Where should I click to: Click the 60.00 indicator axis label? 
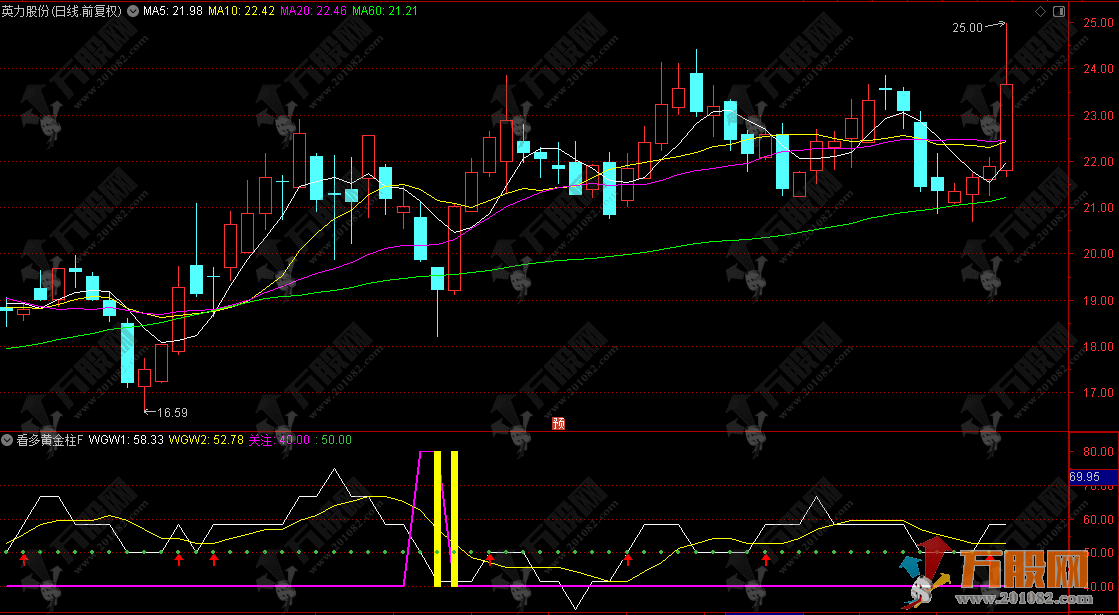click(1098, 519)
